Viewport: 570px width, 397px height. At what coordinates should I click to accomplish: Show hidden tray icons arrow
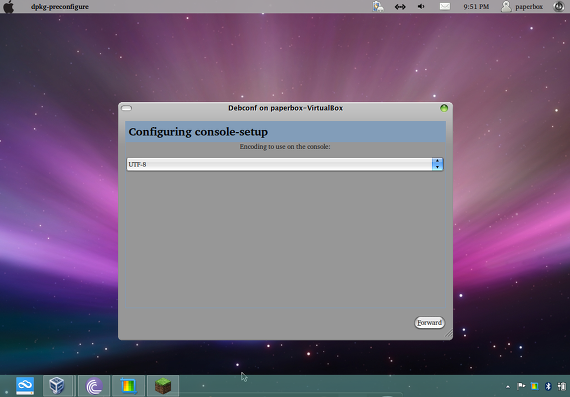click(x=508, y=386)
